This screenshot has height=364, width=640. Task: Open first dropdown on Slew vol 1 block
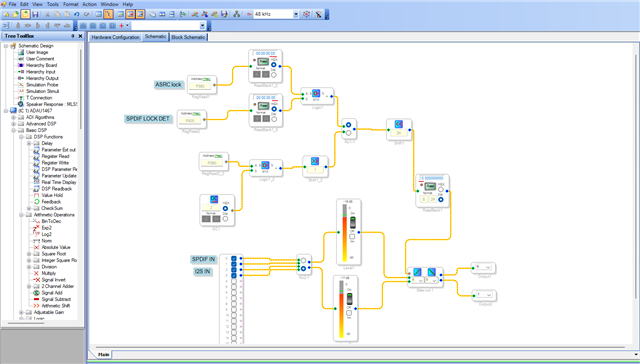[x=420, y=280]
